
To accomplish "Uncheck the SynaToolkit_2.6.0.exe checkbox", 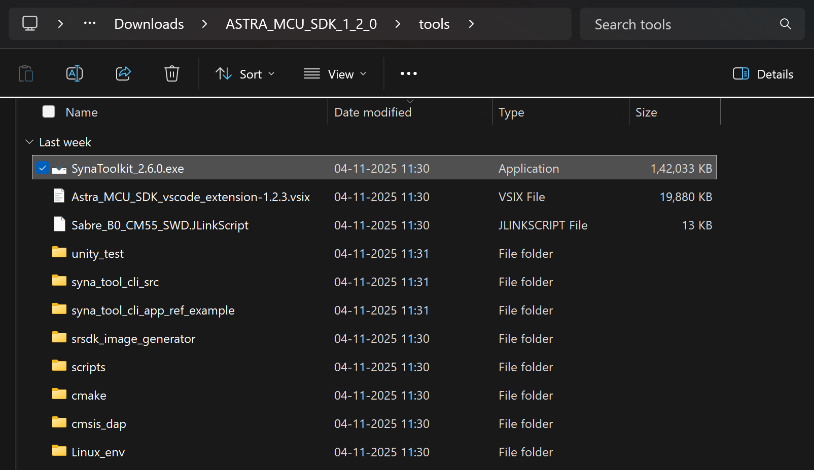I will 41,169.
